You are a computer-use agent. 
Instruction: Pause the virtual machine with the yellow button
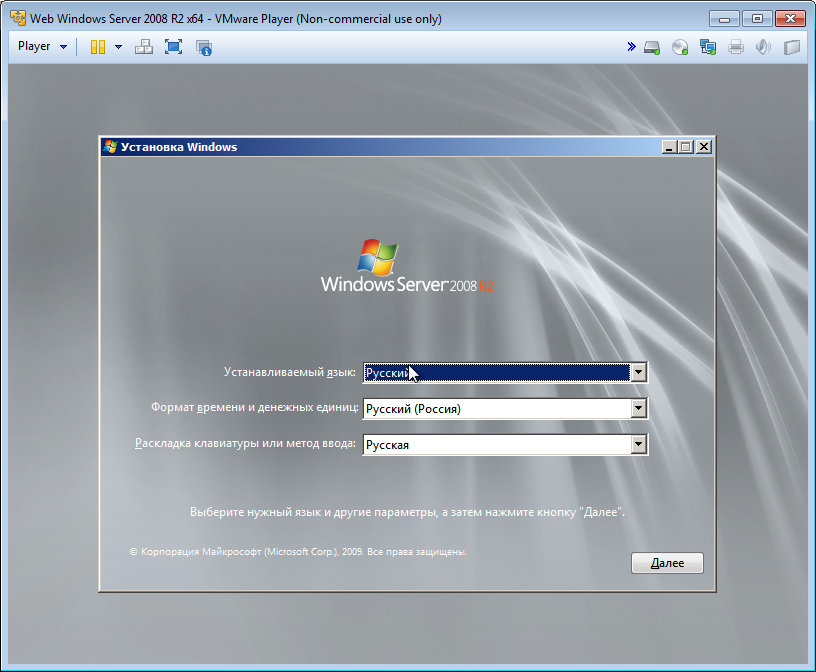(98, 47)
